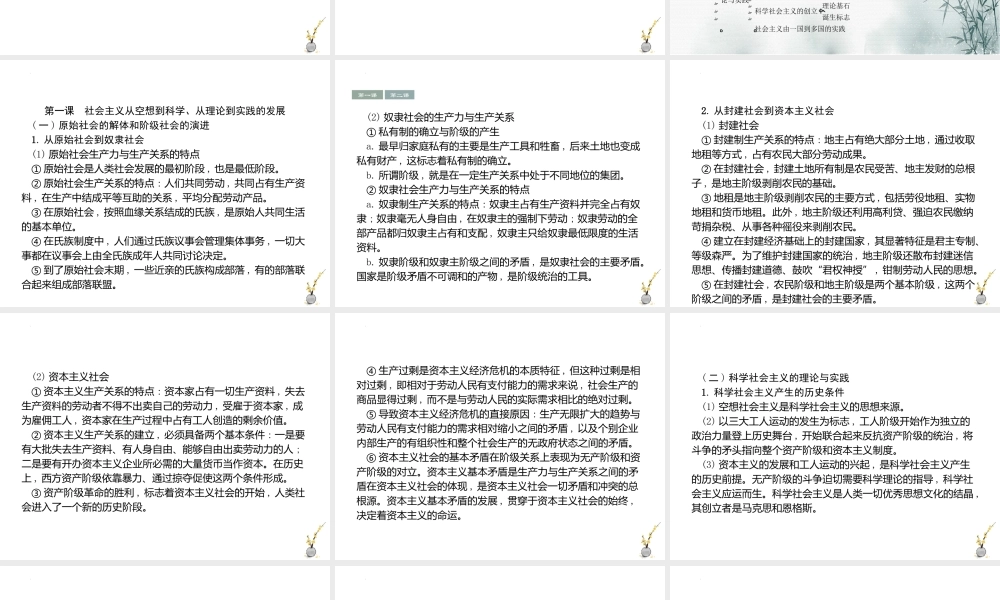The height and width of the screenshot is (600, 1000).
Task: Click the subheading '(2) 资本主义社会'
Action: (70, 376)
